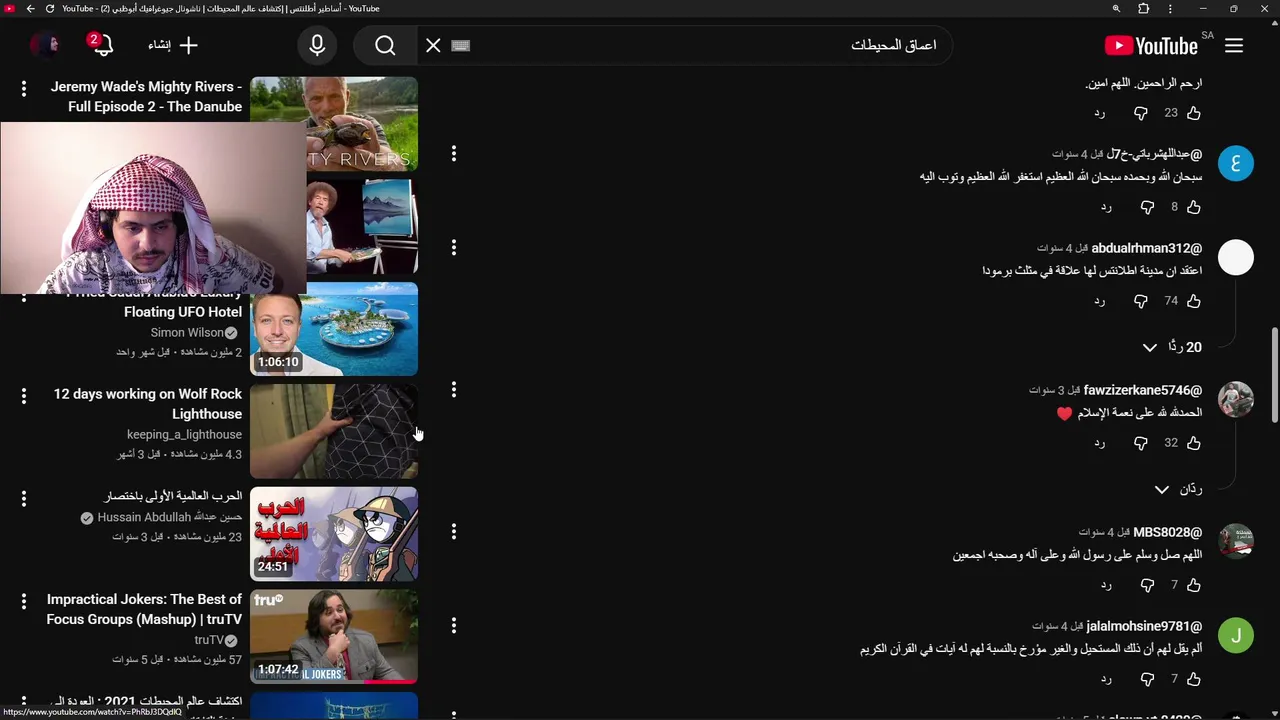
Task: Expand the ردّان replies under fawzizerkane5746
Action: 1177,489
